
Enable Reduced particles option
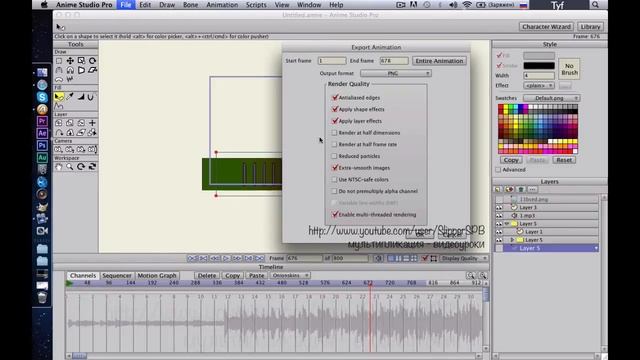334,156
